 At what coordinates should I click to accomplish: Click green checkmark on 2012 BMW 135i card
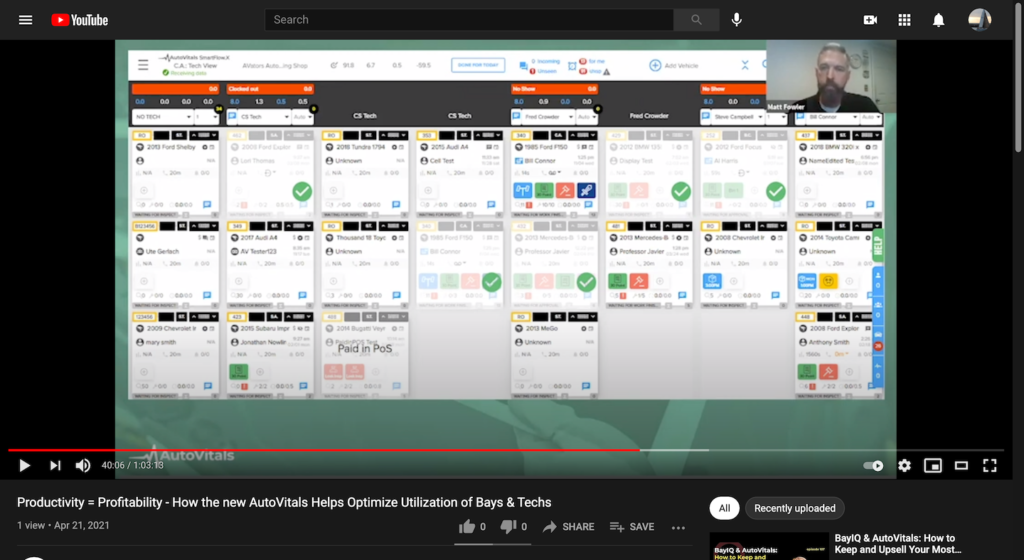tap(680, 191)
